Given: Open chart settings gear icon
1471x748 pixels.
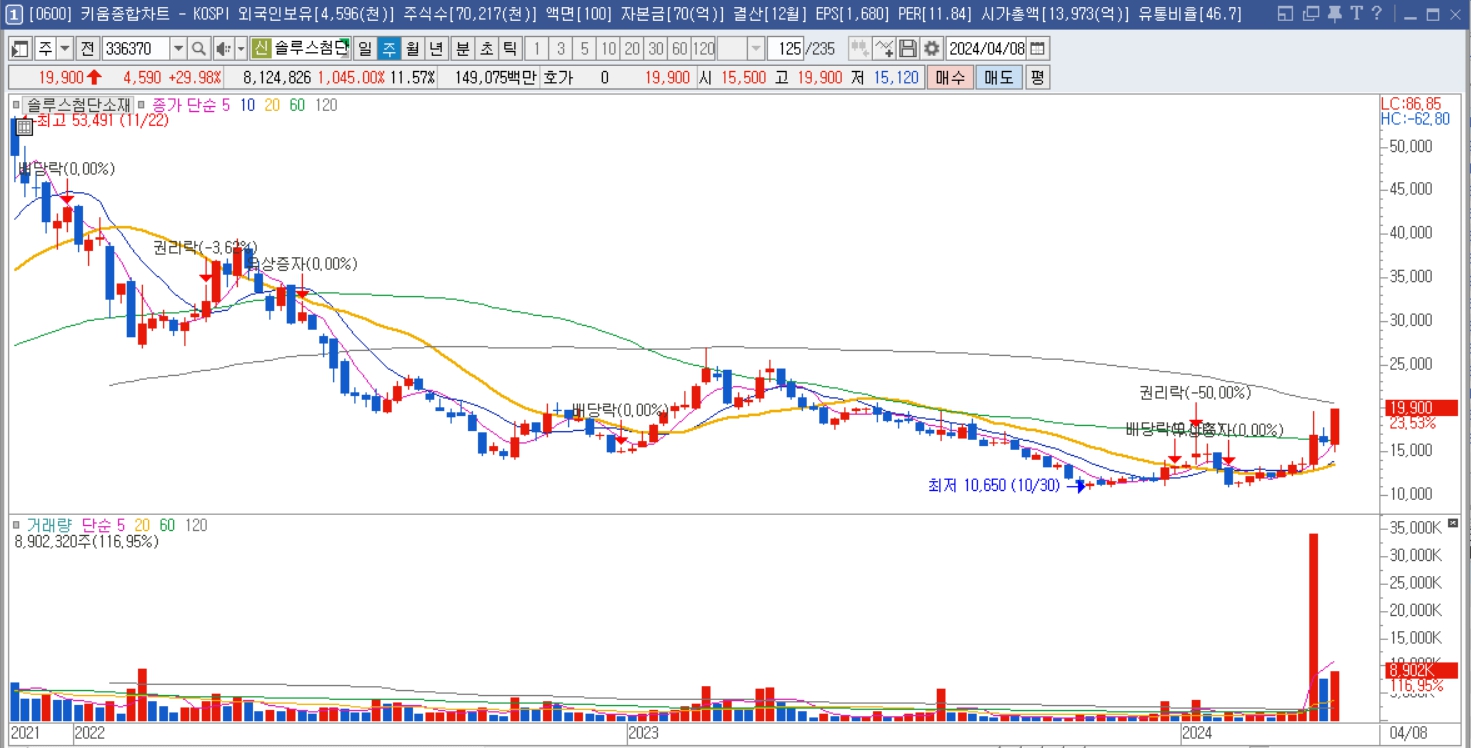Looking at the screenshot, I should point(932,48).
